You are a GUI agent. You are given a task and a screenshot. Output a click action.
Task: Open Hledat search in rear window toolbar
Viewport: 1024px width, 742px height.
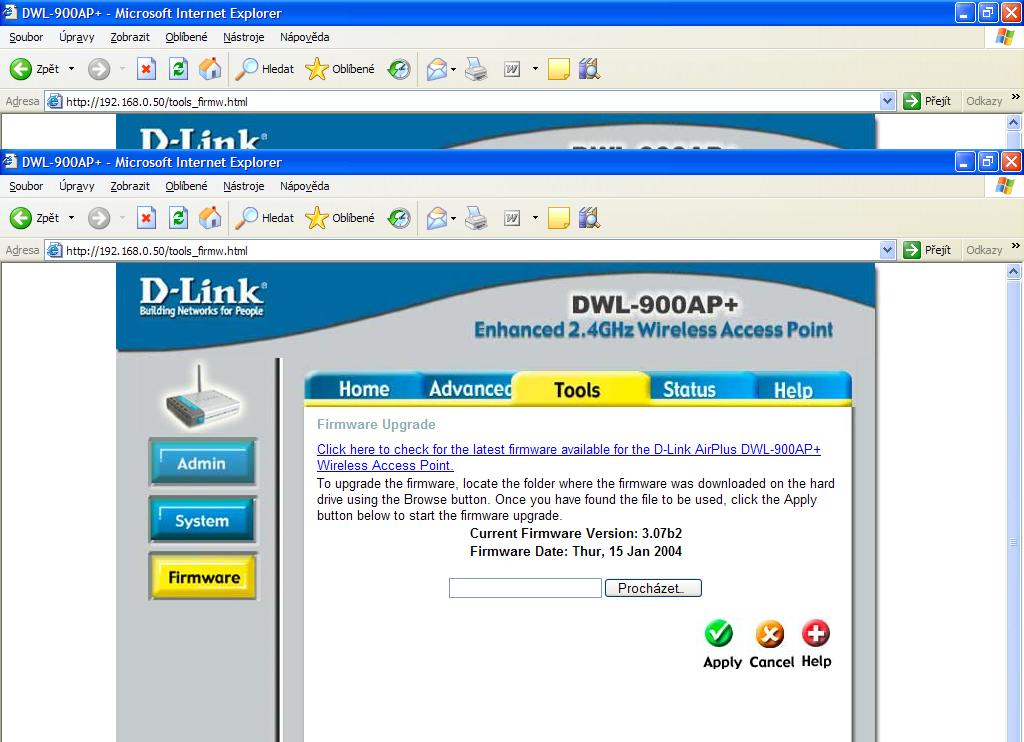click(x=264, y=69)
